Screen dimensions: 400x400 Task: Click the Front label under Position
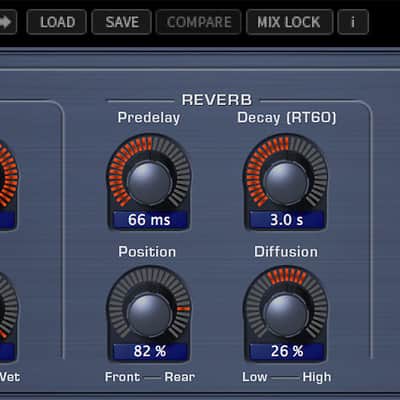(122, 377)
